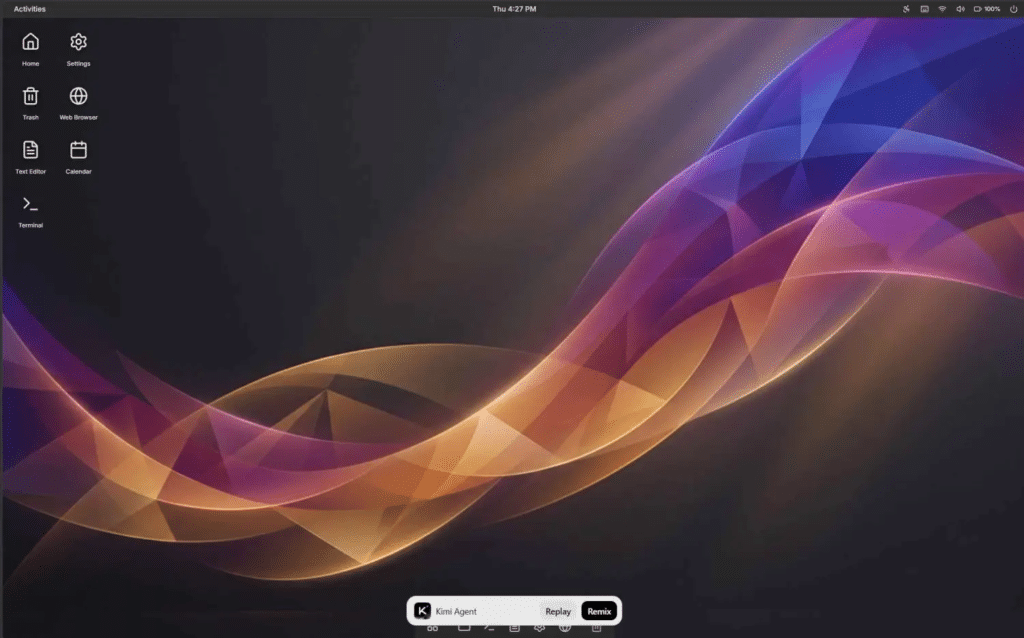The width and height of the screenshot is (1024, 638).
Task: Click the Wi-Fi network indicator
Action: (x=942, y=9)
